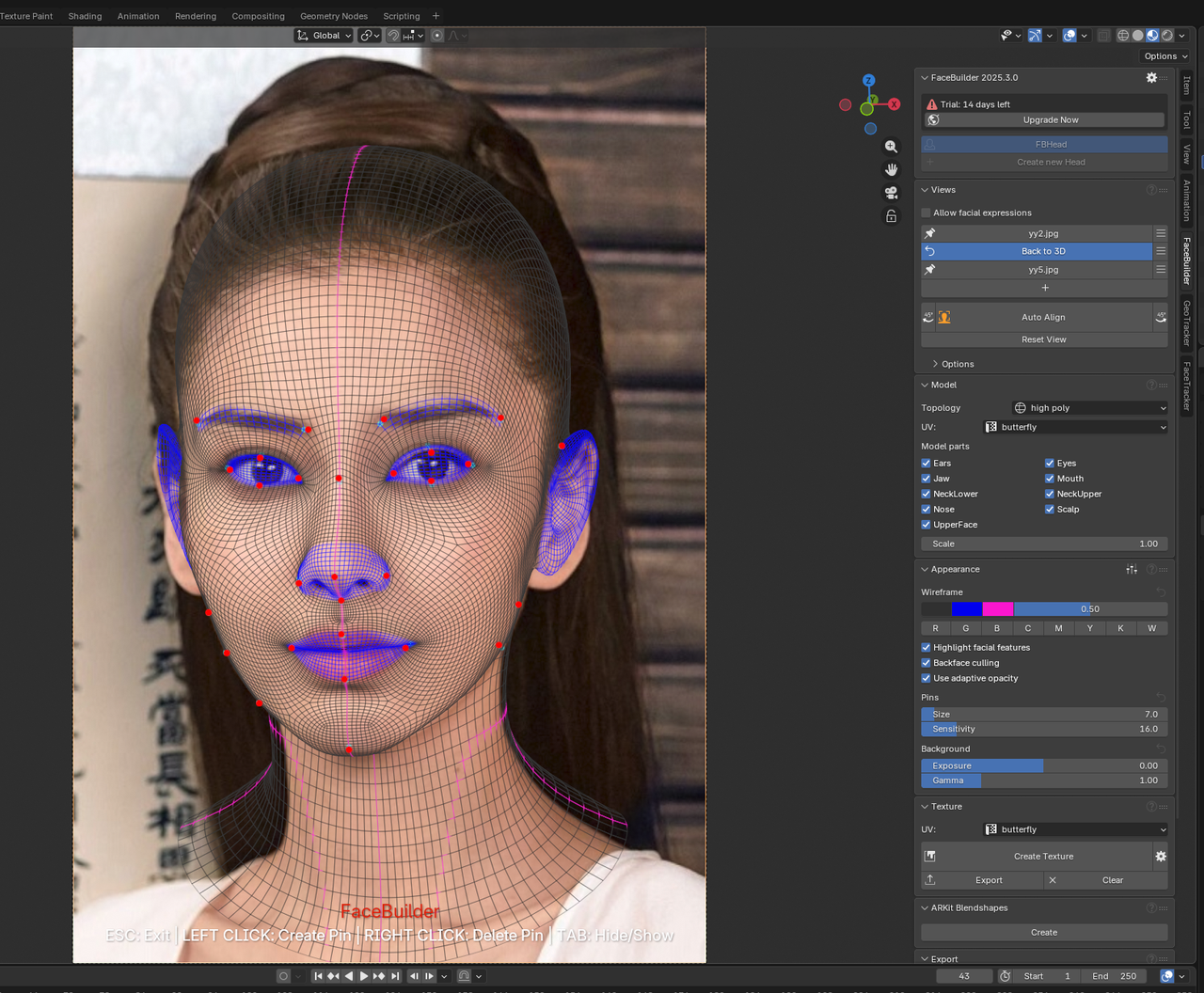1204x993 pixels.
Task: Switch to Scripting workspace tab
Action: tap(402, 16)
